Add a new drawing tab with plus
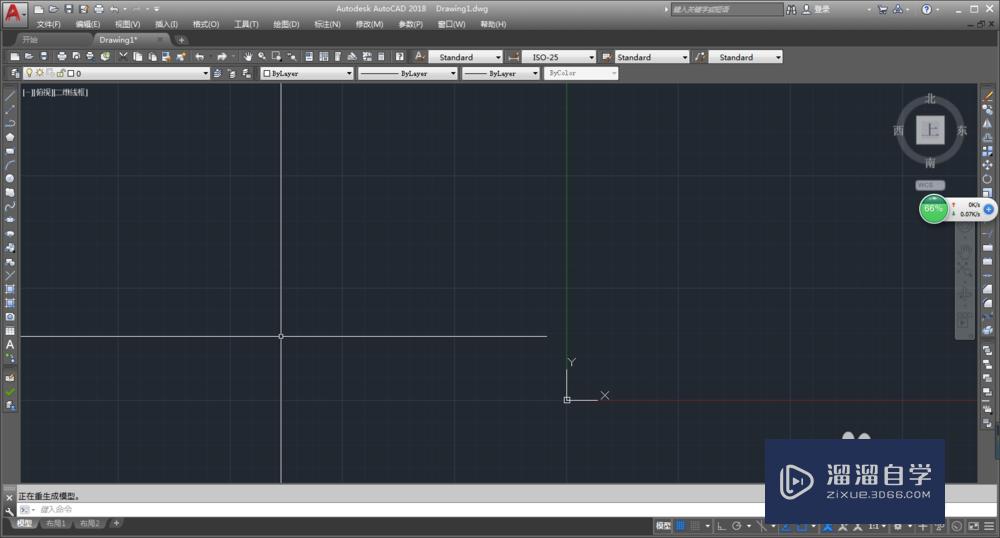 [181, 40]
